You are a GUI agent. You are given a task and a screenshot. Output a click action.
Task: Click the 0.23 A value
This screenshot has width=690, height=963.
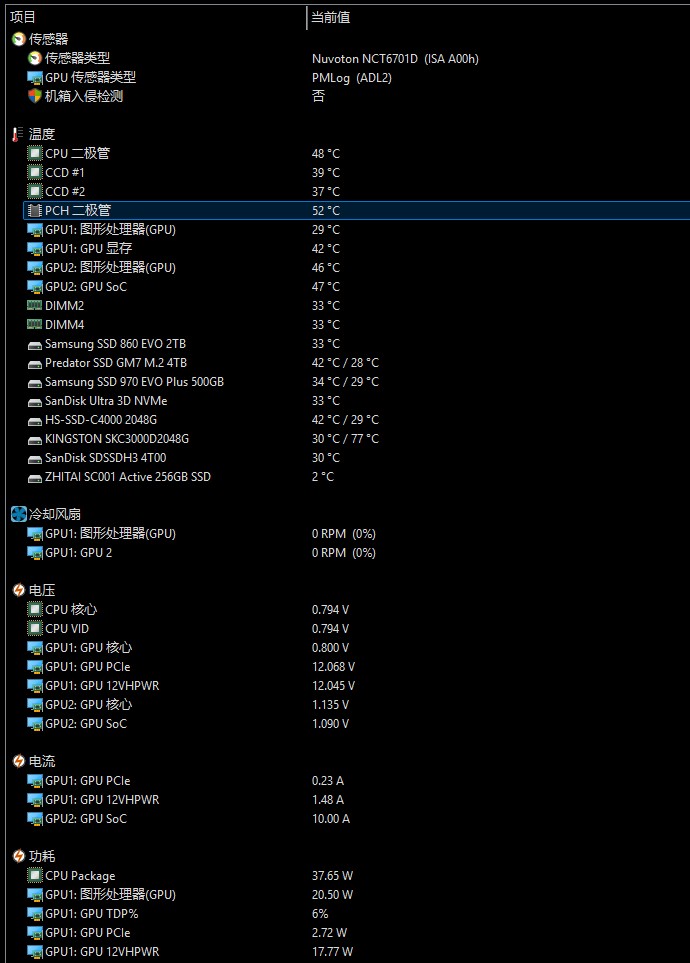click(328, 781)
